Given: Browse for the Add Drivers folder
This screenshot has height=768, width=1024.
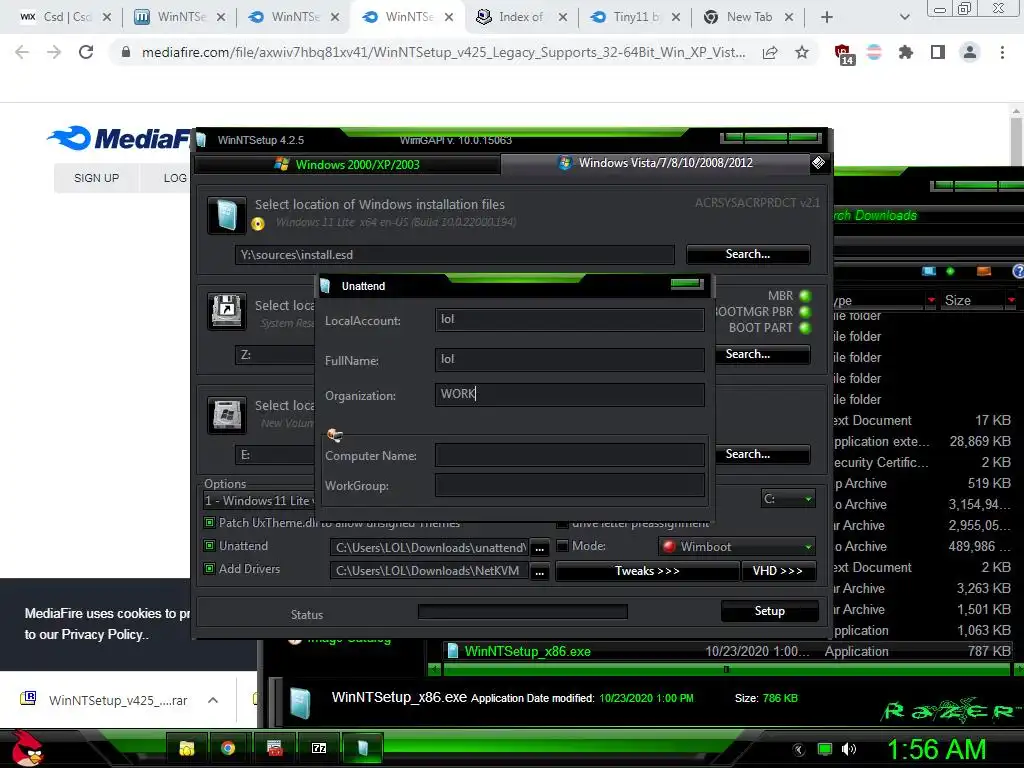Looking at the screenshot, I should [x=539, y=571].
